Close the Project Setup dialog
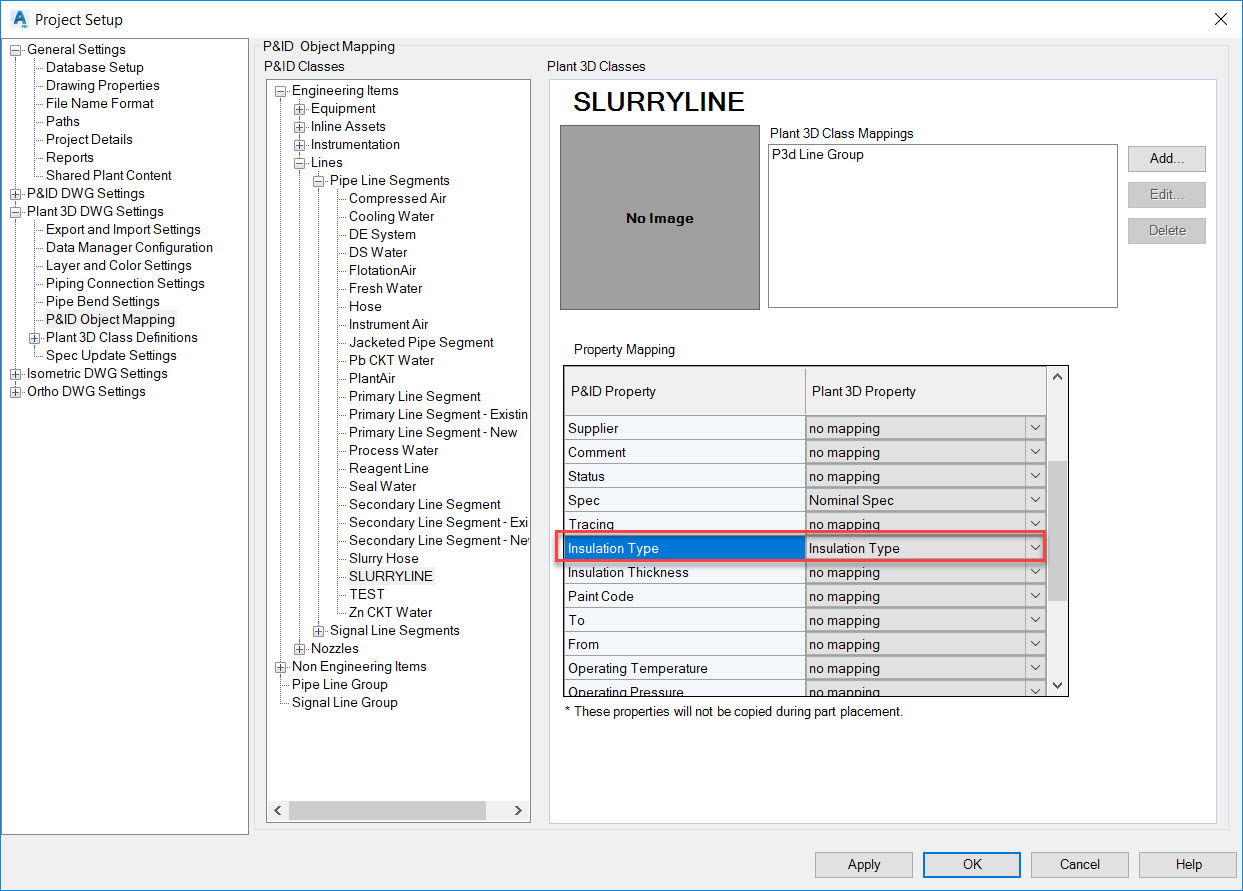The width and height of the screenshot is (1243, 891). pos(1220,19)
